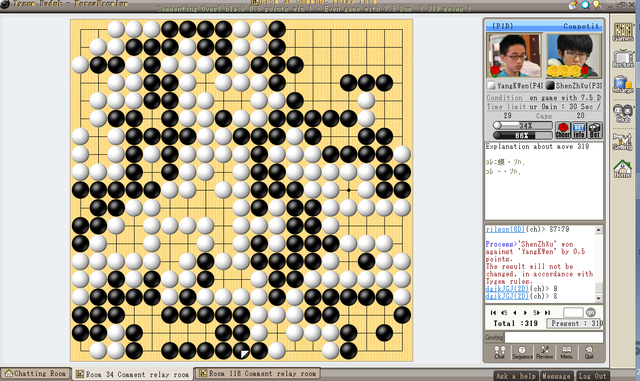Open the Charge coins sidebar icon

(623, 85)
